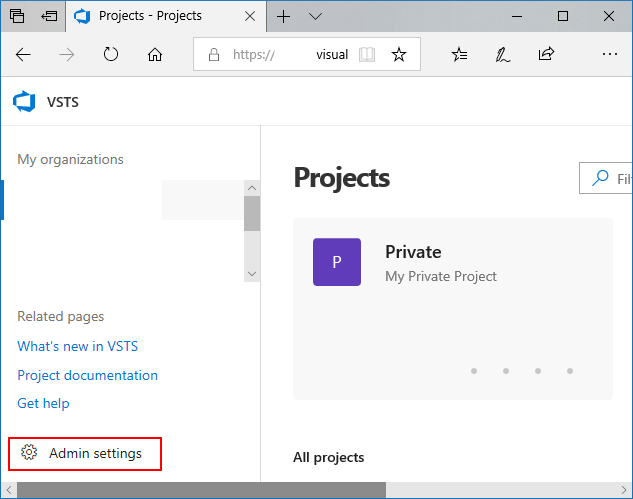
Task: Click the browser forward arrow
Action: tap(67, 54)
